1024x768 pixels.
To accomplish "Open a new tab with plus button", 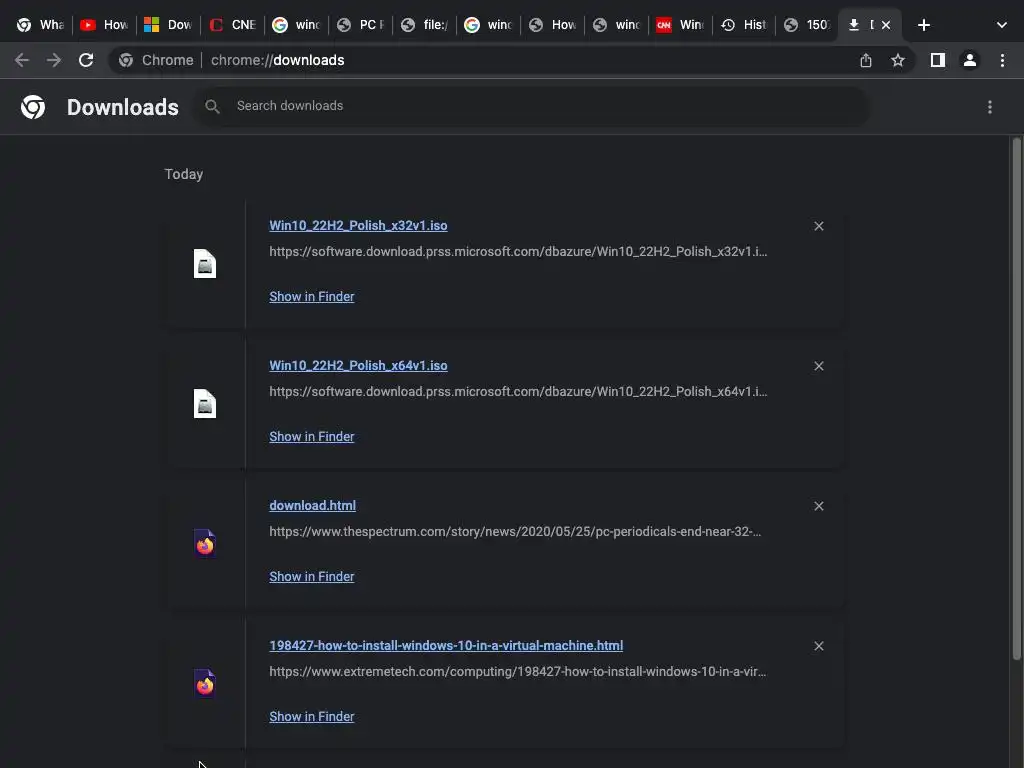I will coord(923,25).
